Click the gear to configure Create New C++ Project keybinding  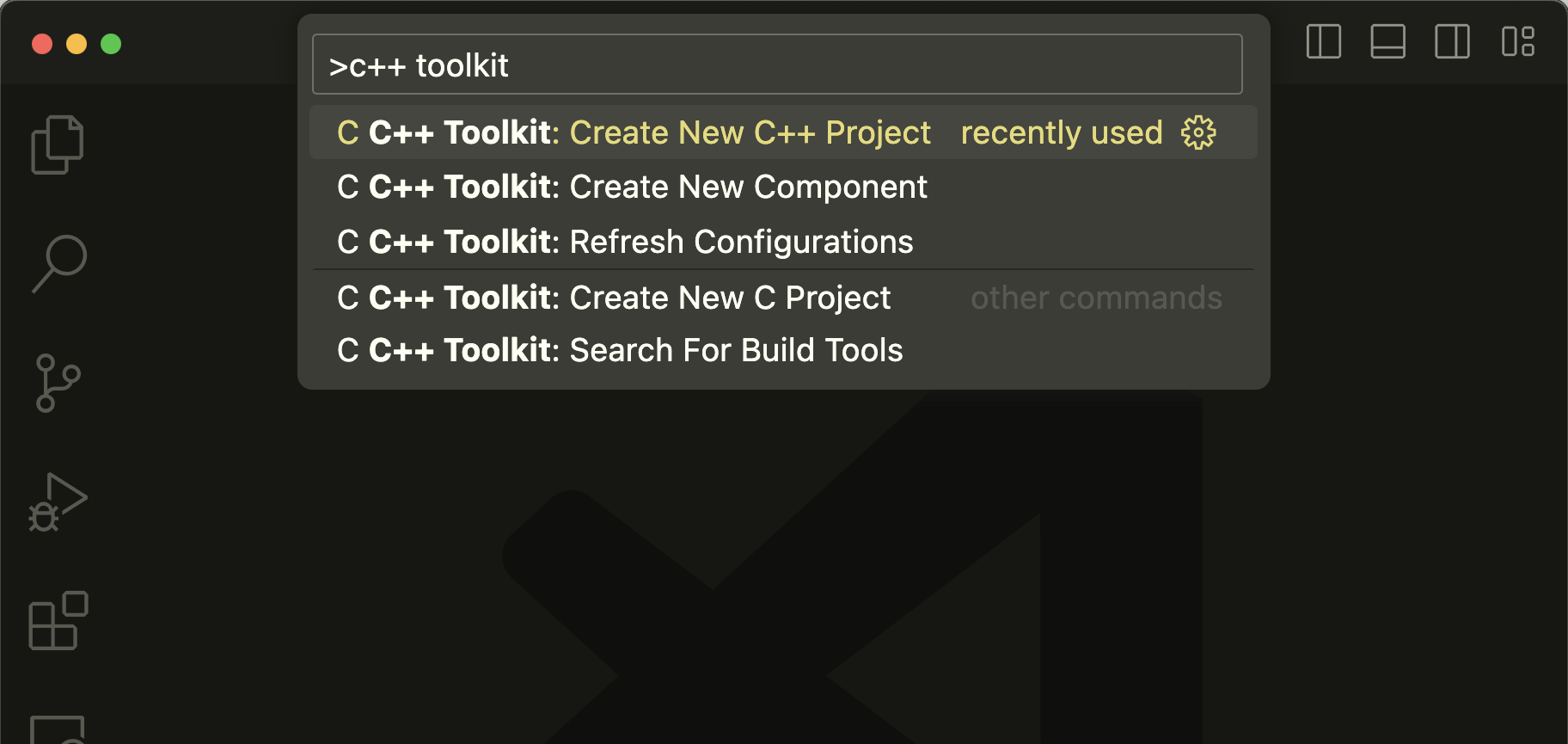coord(1197,132)
